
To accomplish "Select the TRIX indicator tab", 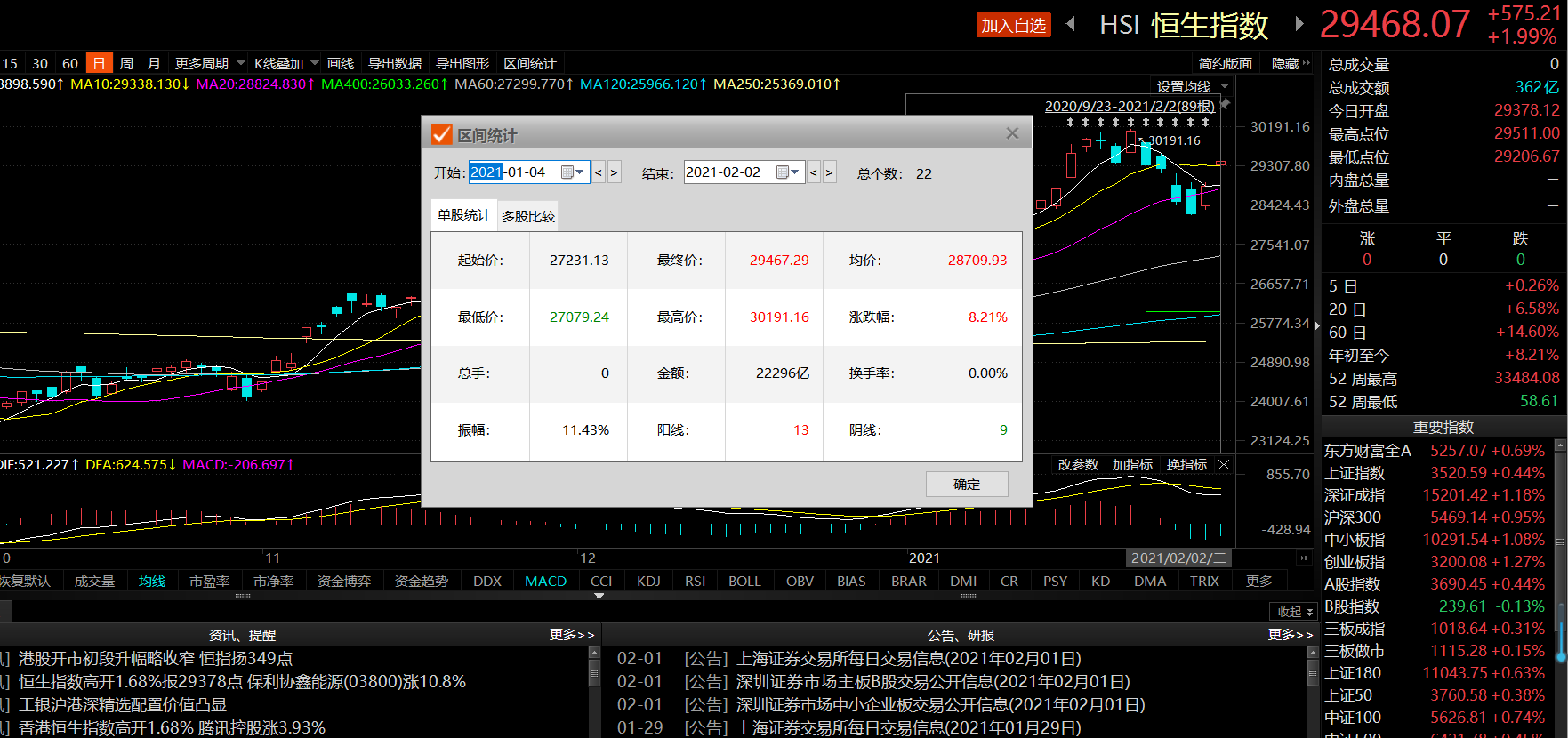I will click(x=1204, y=581).
